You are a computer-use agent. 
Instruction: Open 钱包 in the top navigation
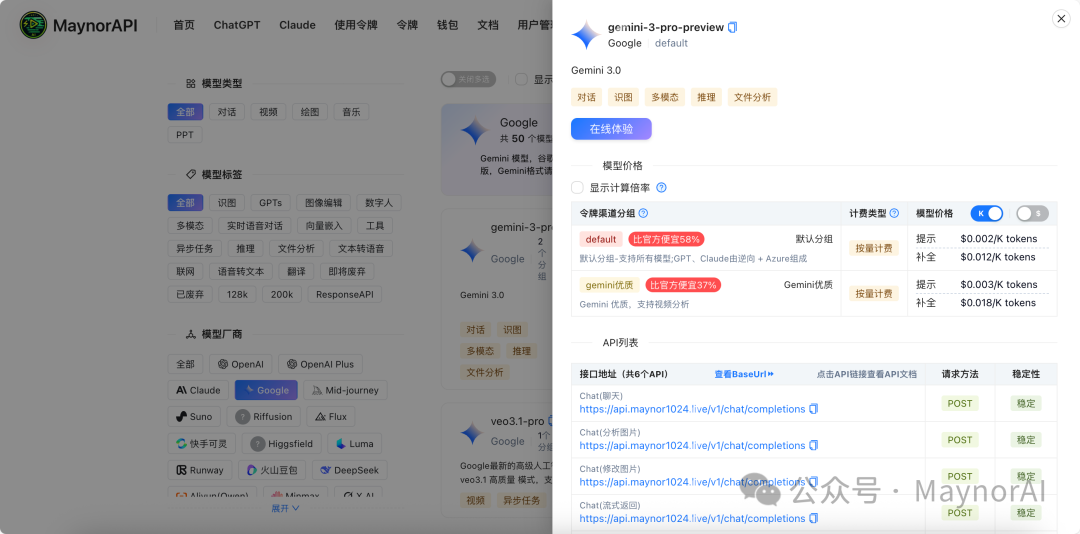[448, 25]
